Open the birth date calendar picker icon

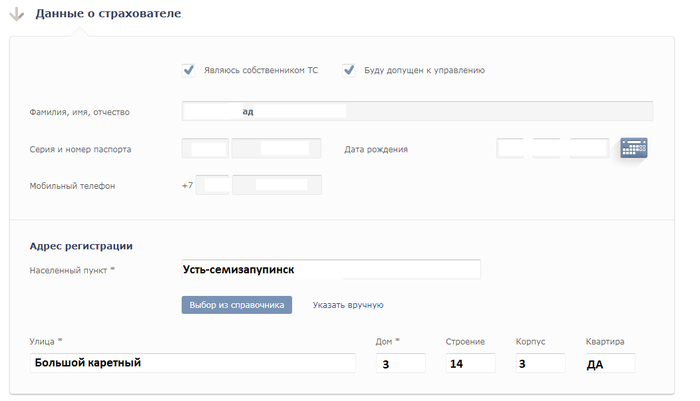point(634,148)
